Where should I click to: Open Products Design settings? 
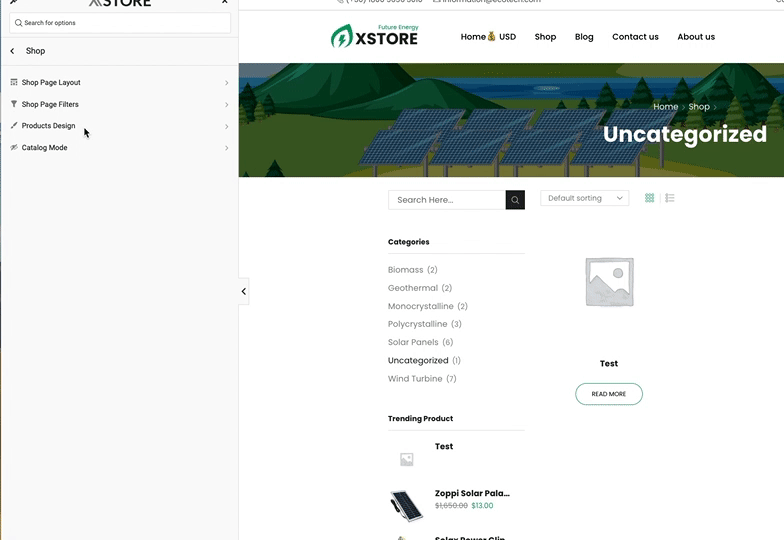pyautogui.click(x=120, y=126)
